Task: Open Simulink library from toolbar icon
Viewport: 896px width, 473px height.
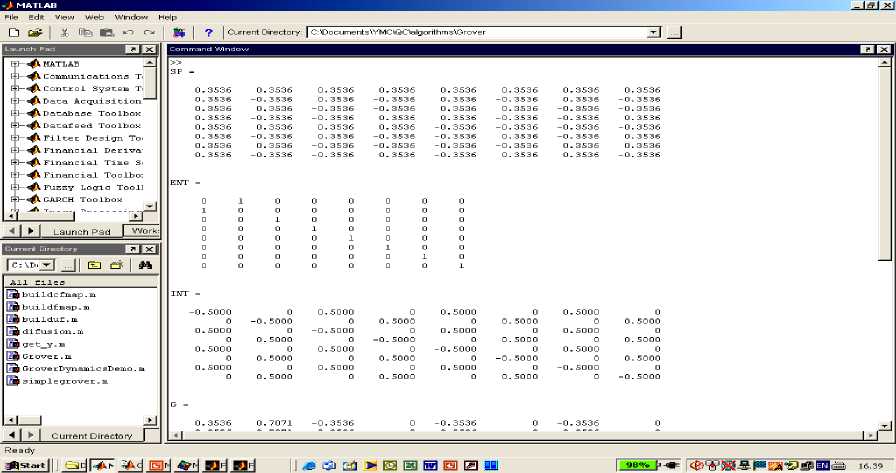Action: [x=179, y=33]
